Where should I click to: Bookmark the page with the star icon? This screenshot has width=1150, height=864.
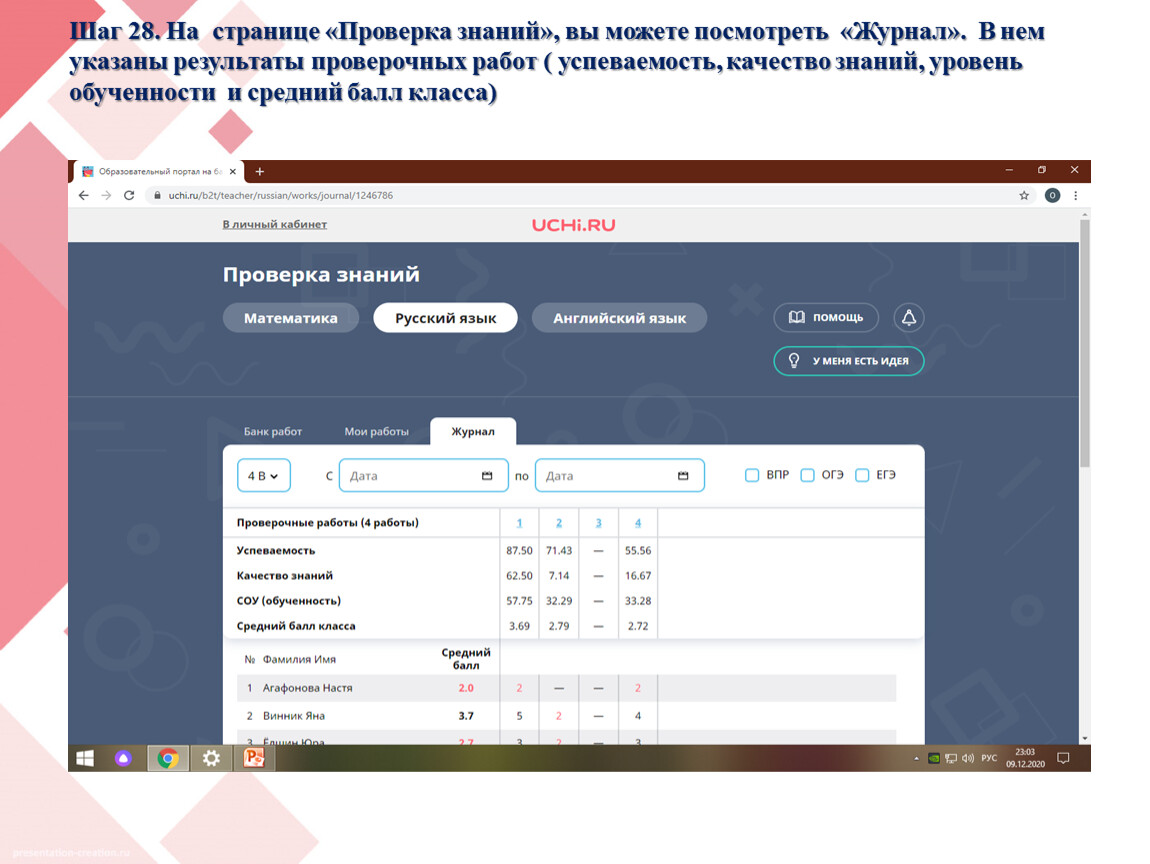point(1024,196)
